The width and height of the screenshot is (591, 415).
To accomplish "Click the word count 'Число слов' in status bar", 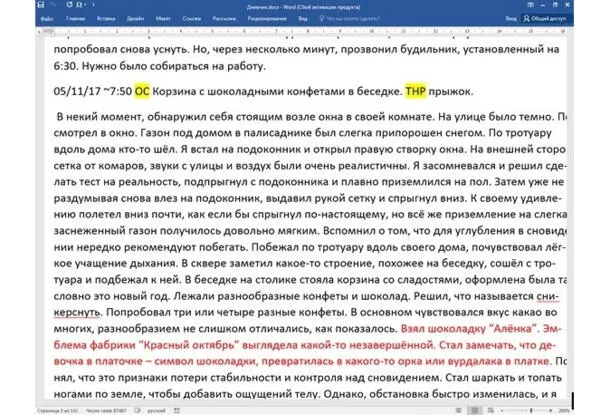I will (106, 410).
